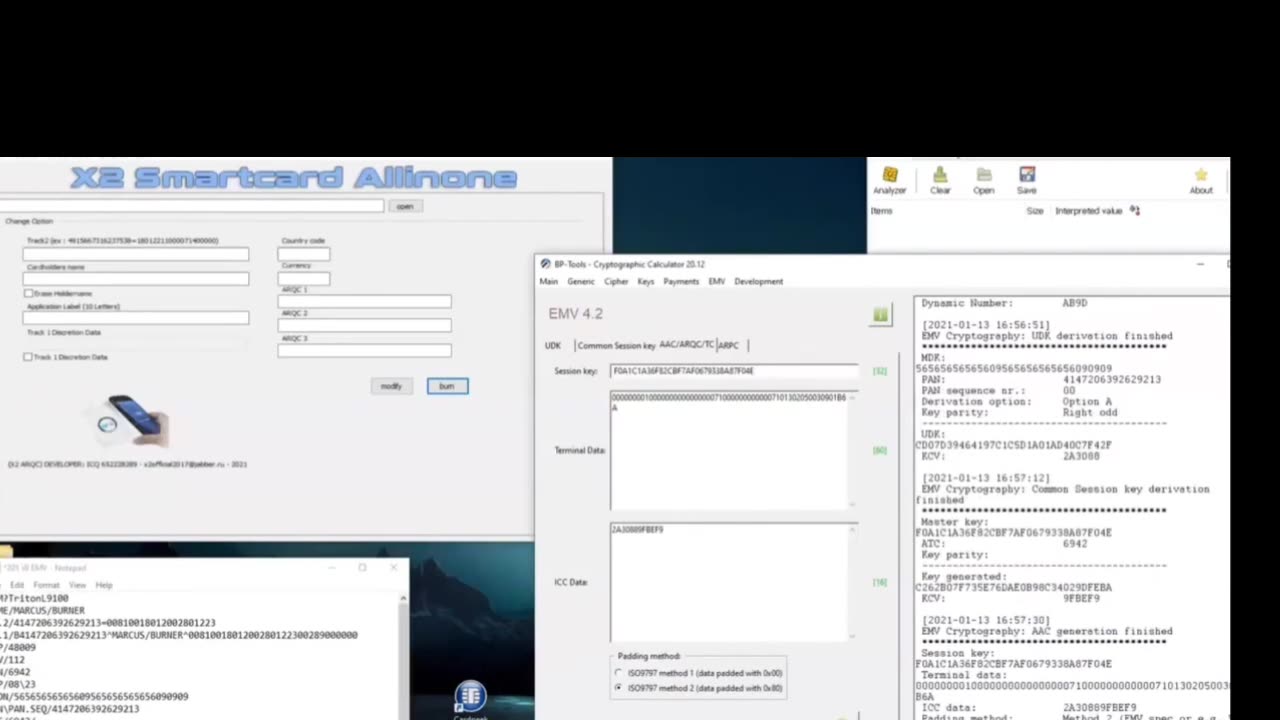Image resolution: width=1280 pixels, height=720 pixels.
Task: Click the Open folder icon in Analyzer window
Action: [x=984, y=181]
